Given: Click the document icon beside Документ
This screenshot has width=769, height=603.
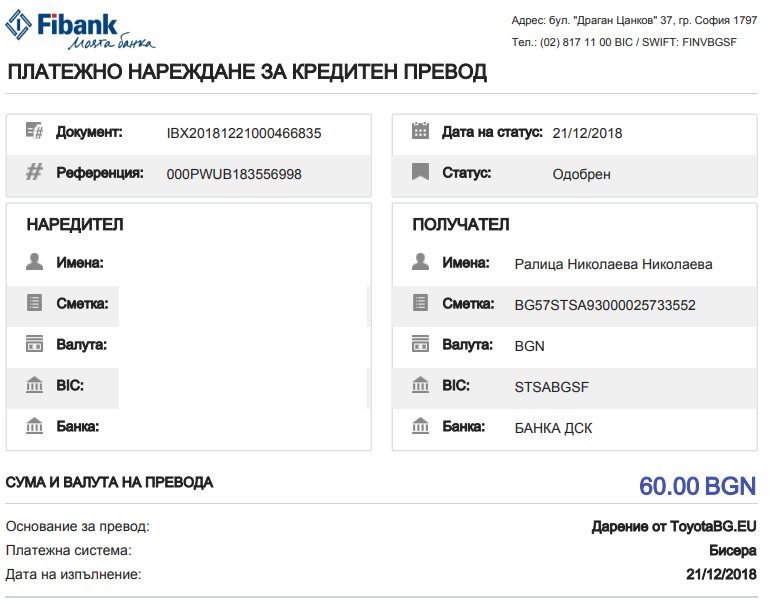Looking at the screenshot, I should (x=35, y=132).
